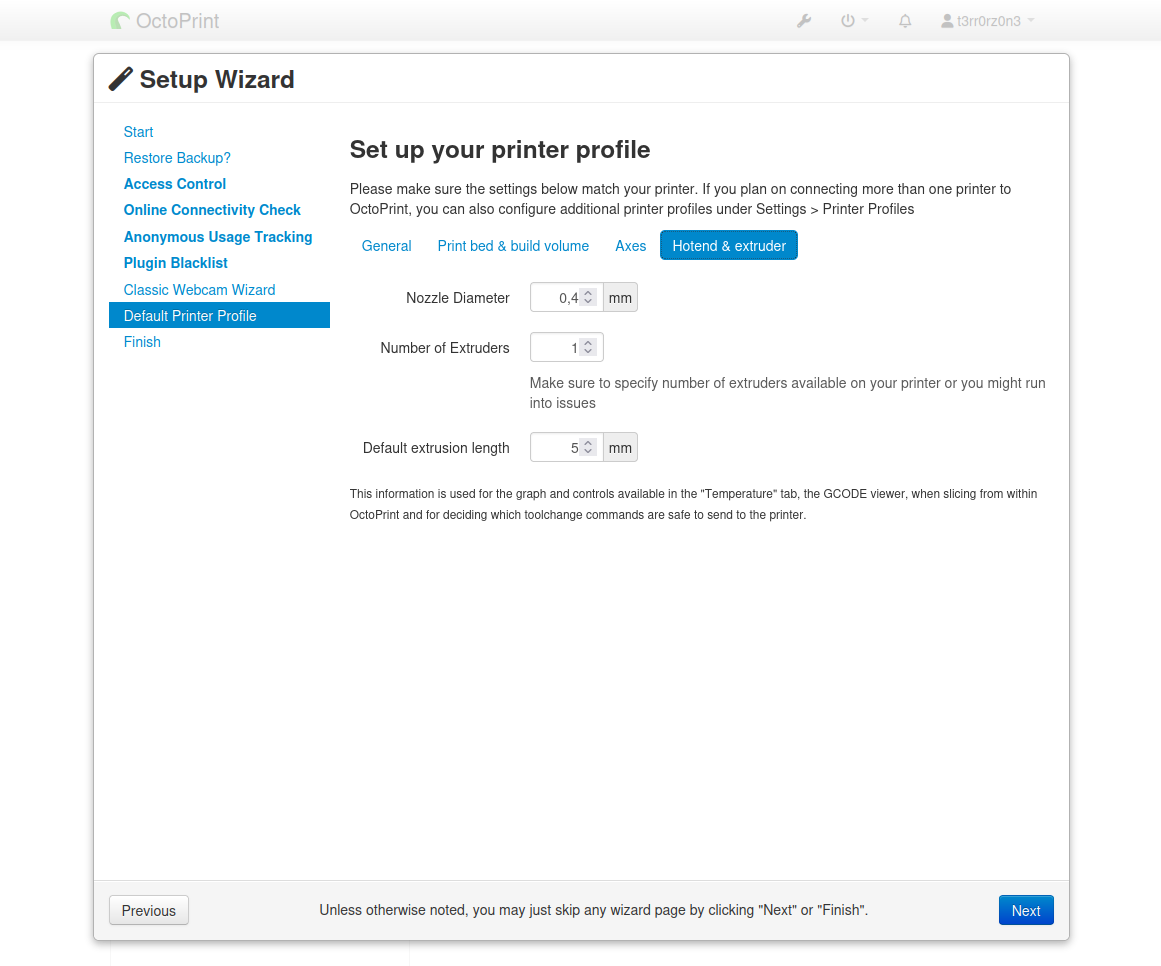Click the notifications bell icon
The image size is (1161, 966).
[905, 20]
